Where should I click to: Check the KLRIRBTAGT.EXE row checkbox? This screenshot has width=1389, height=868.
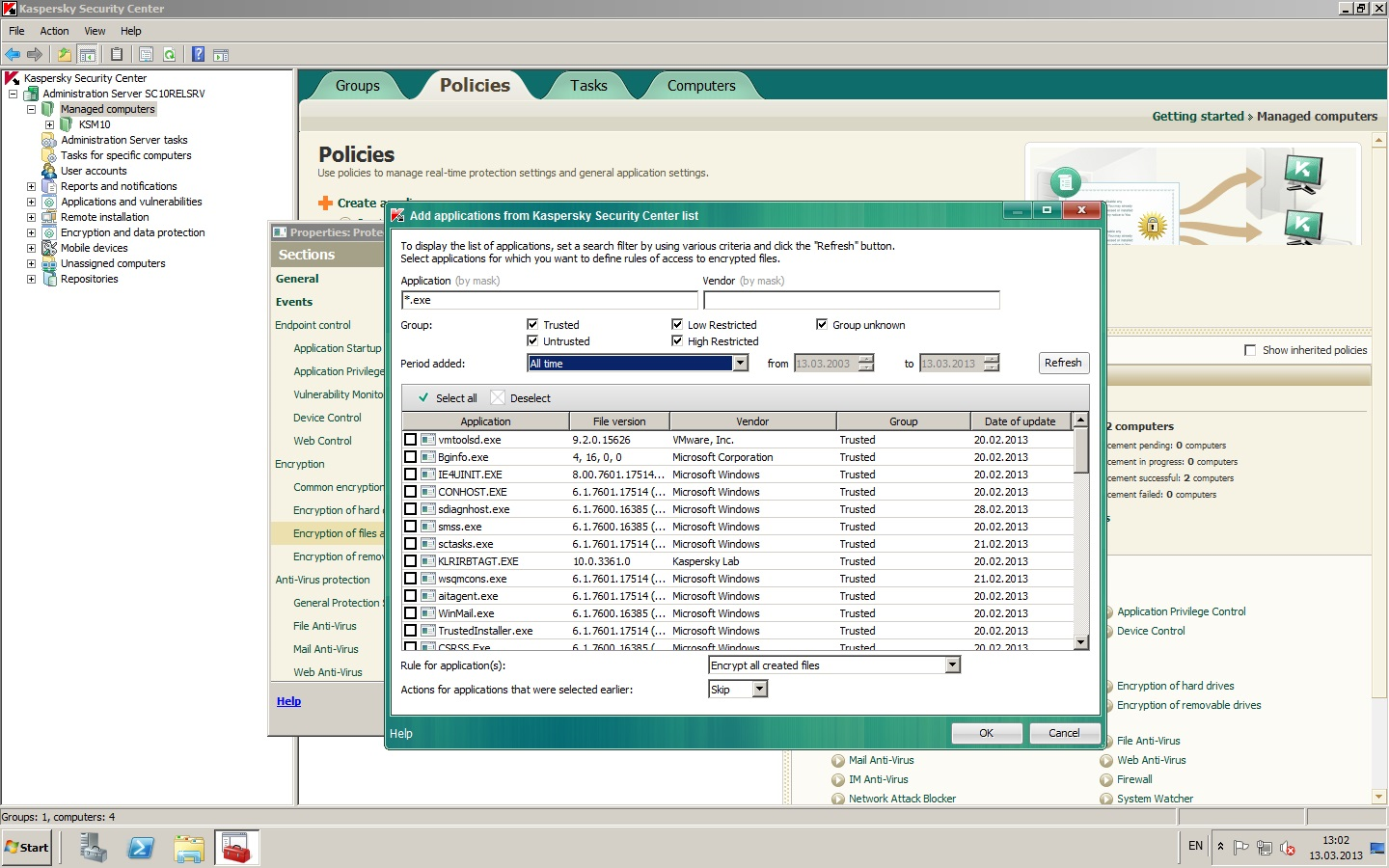(x=411, y=561)
